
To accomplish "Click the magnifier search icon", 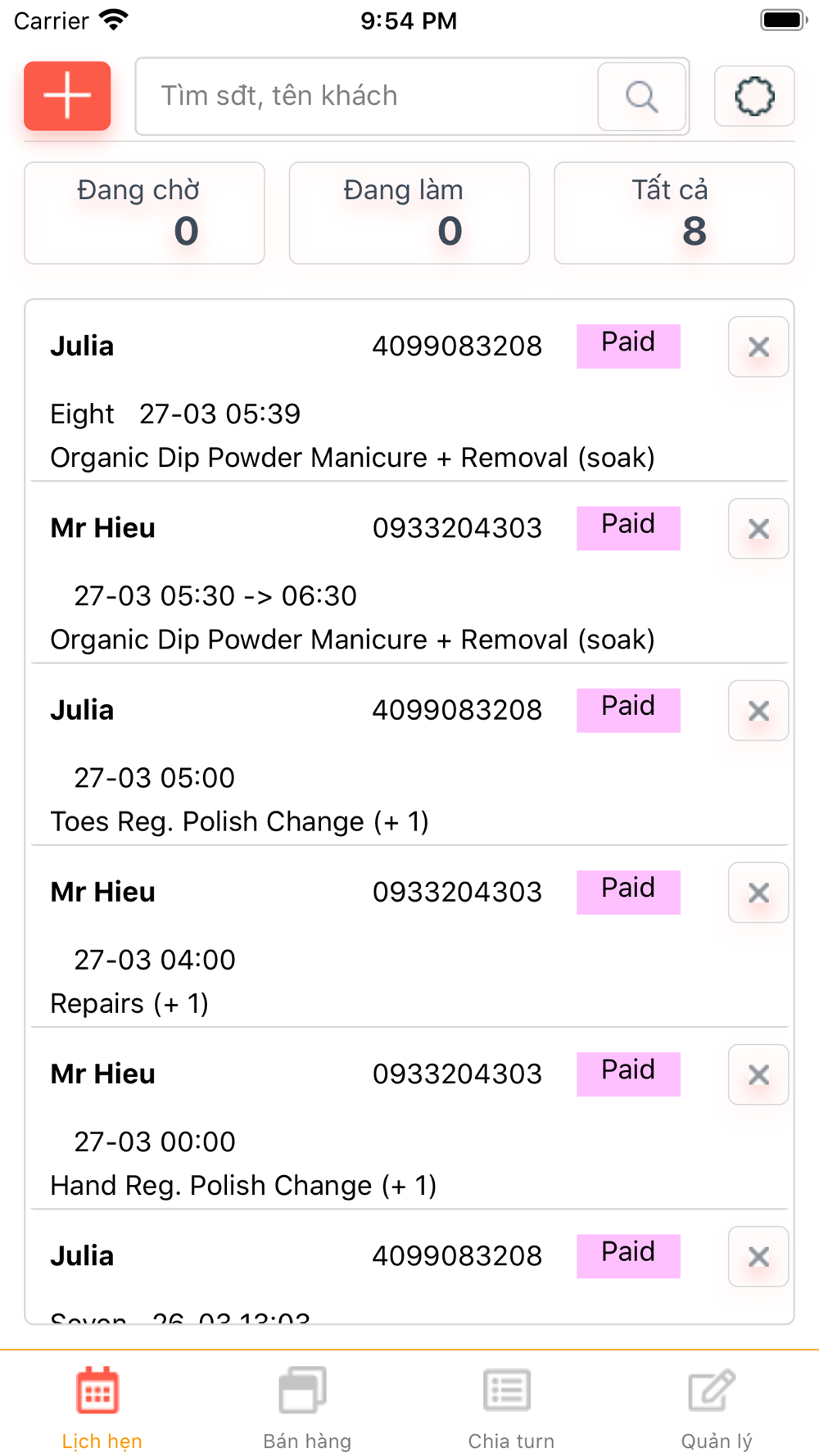I will [641, 97].
